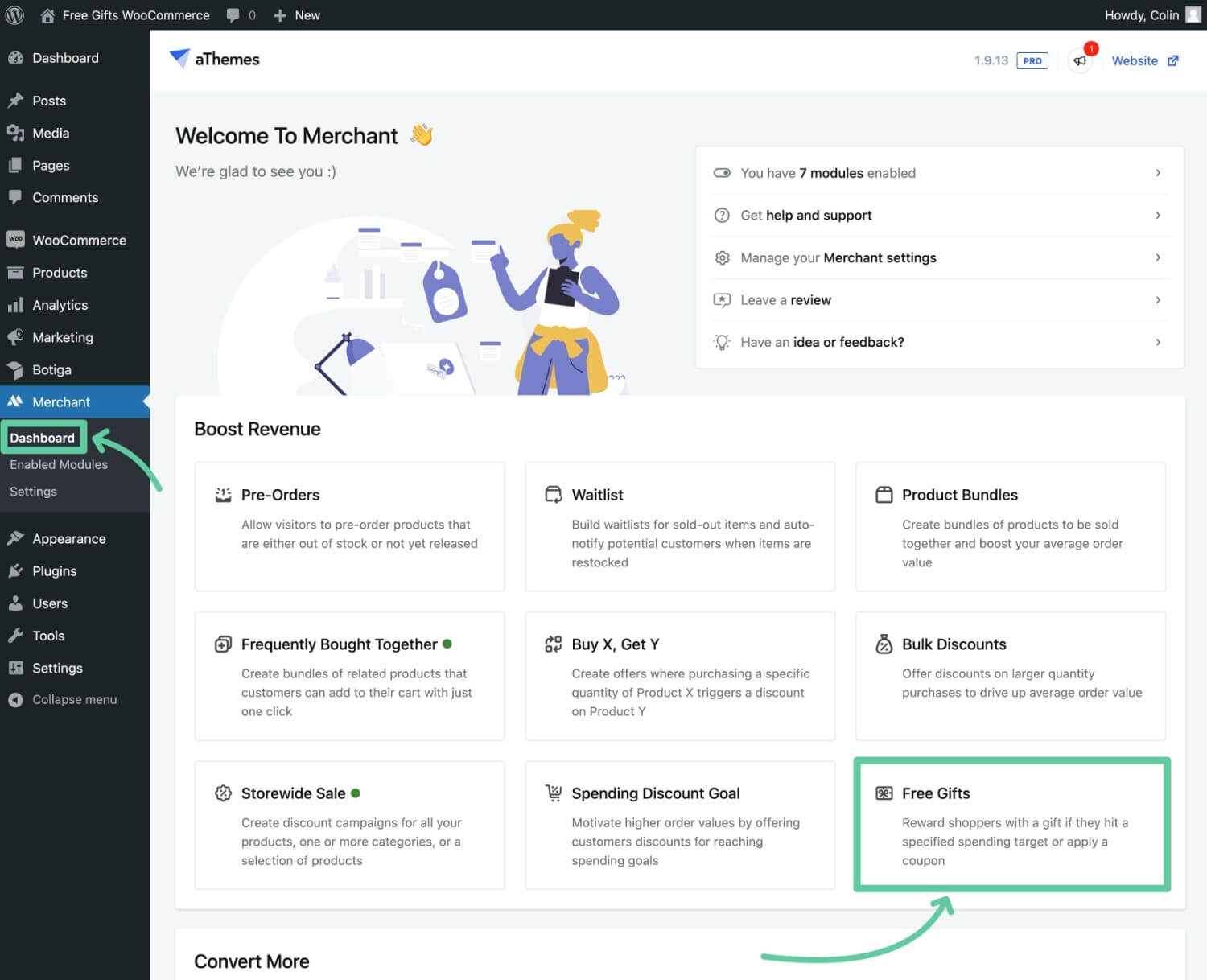This screenshot has height=980, width=1207.
Task: Click the Buy X, Get Y icon
Action: [554, 644]
